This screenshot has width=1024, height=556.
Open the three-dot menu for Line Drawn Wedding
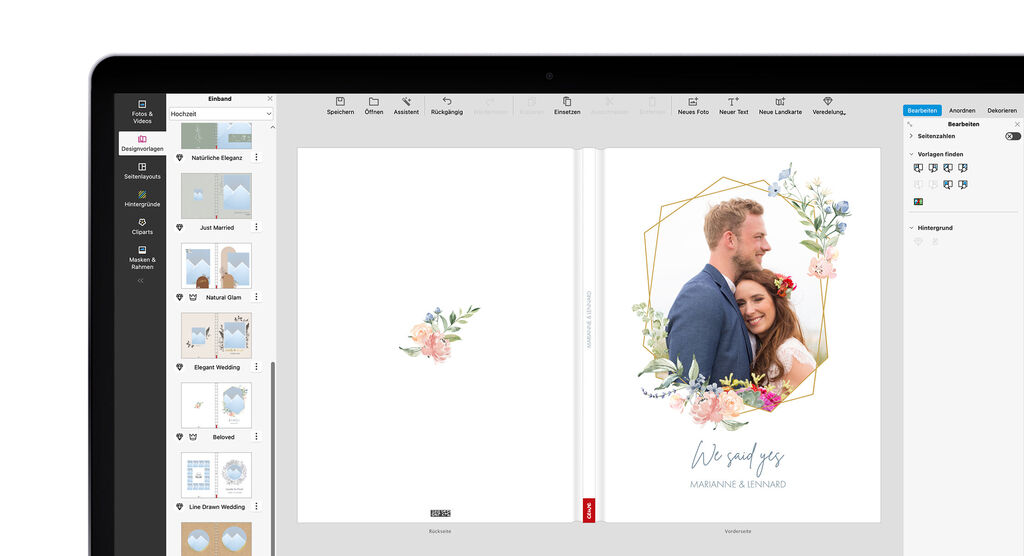click(257, 506)
